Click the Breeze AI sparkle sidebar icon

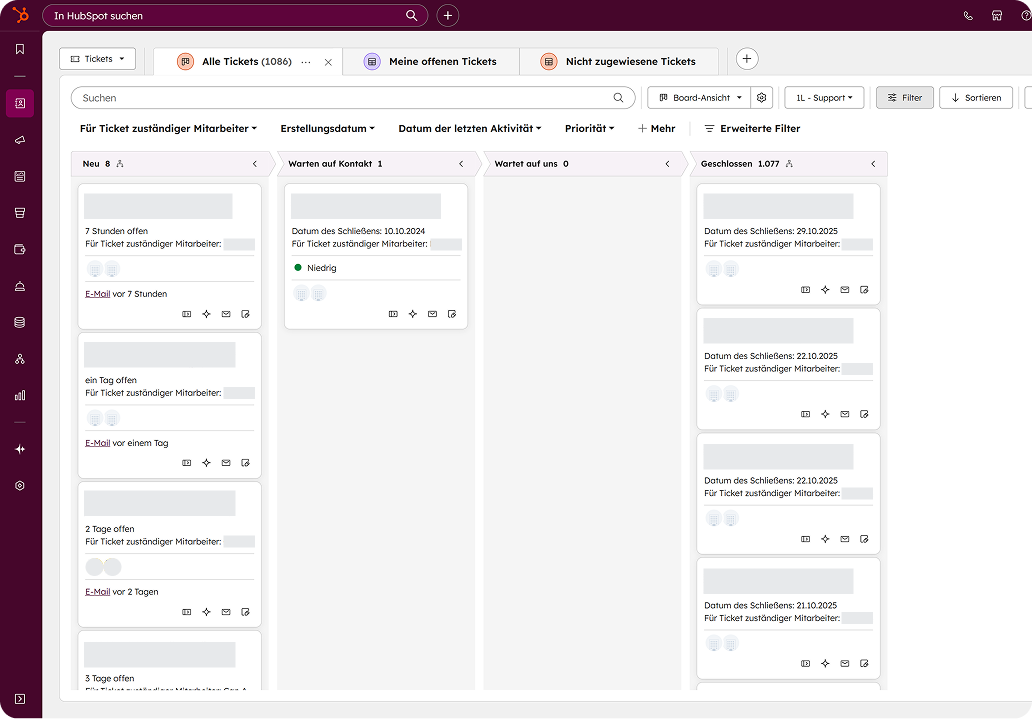[20, 449]
